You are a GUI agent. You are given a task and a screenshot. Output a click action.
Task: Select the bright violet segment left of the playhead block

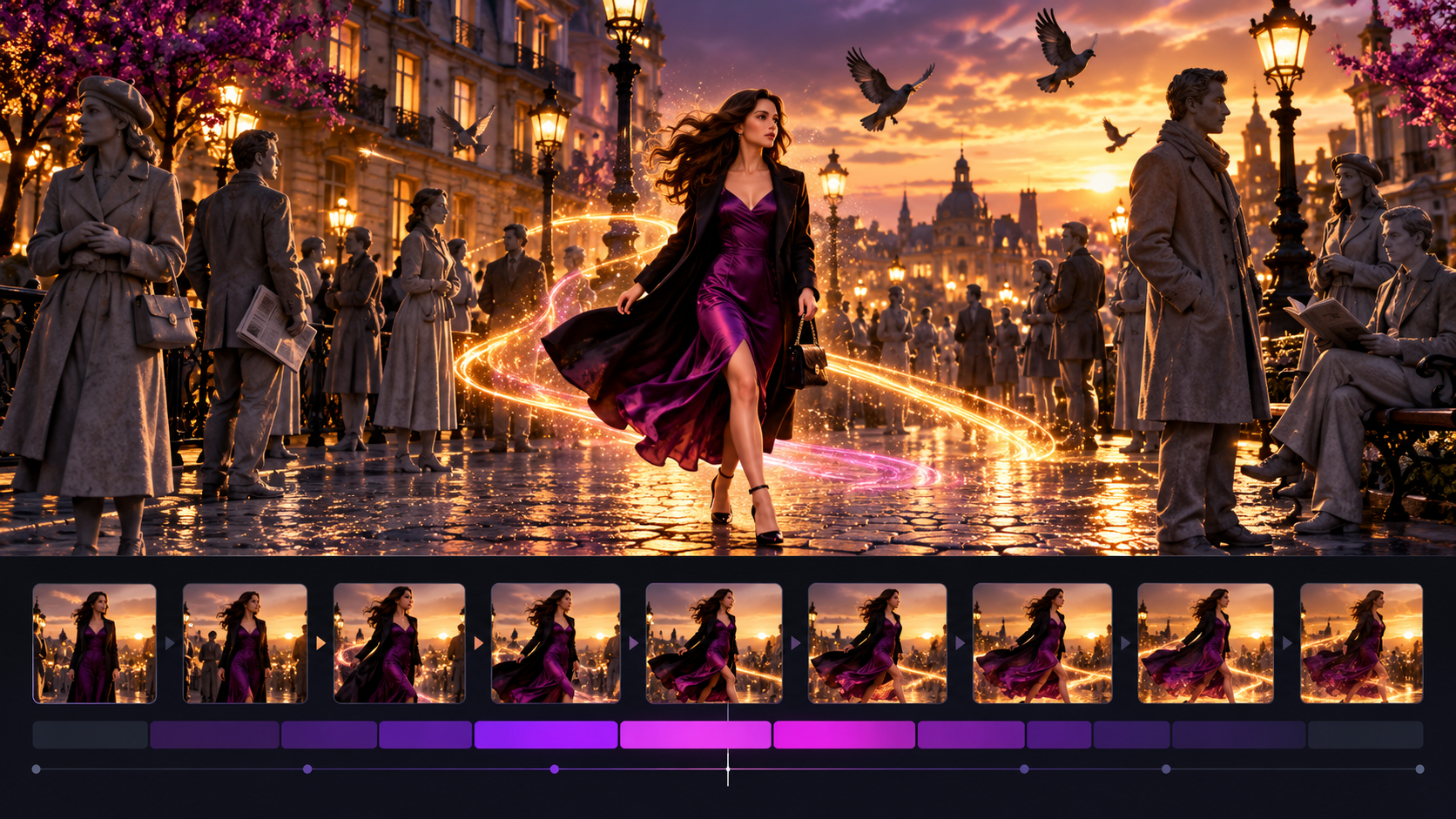546,735
